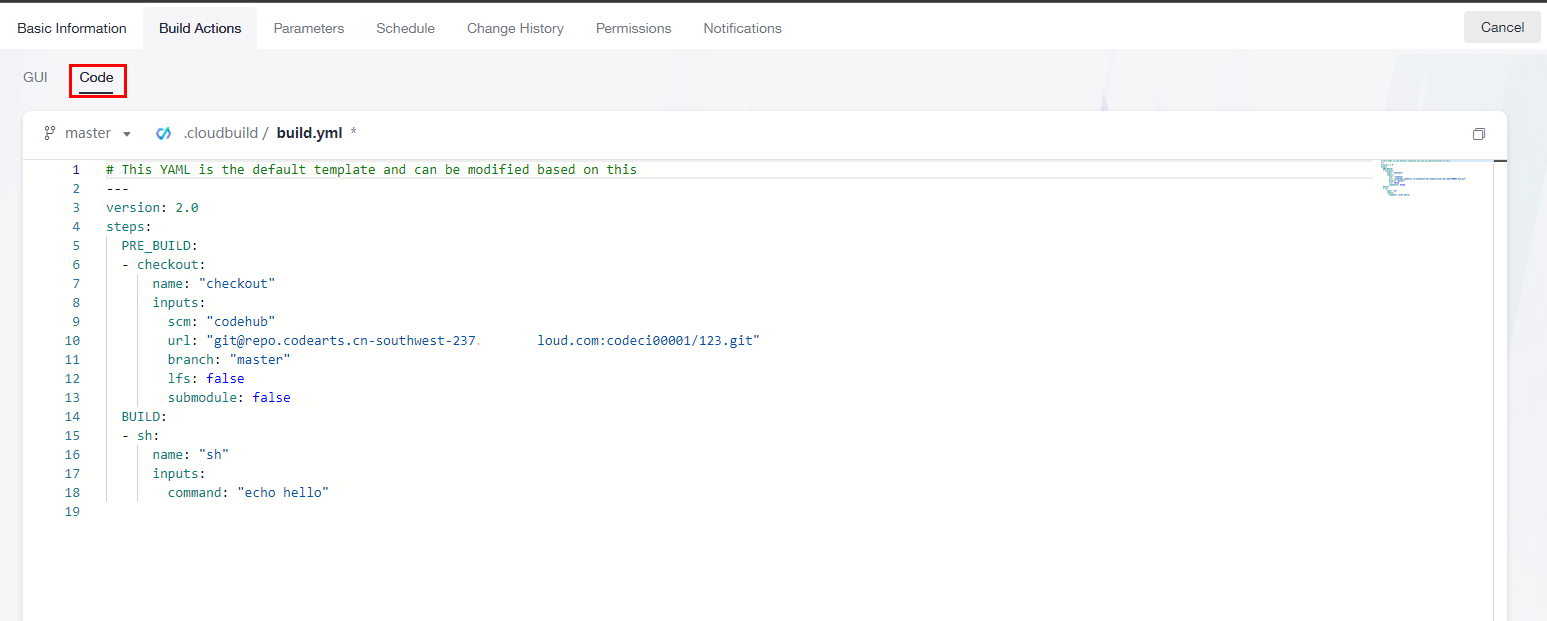
Task: Click the code minimap preview
Action: pyautogui.click(x=1422, y=178)
